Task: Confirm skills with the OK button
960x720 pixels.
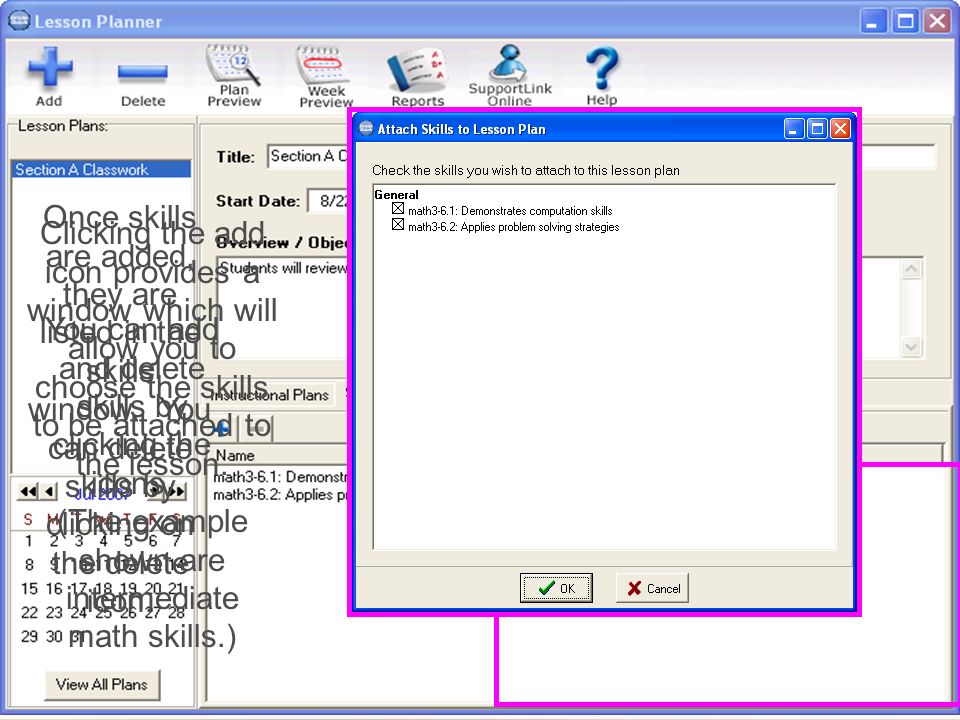Action: tap(556, 588)
